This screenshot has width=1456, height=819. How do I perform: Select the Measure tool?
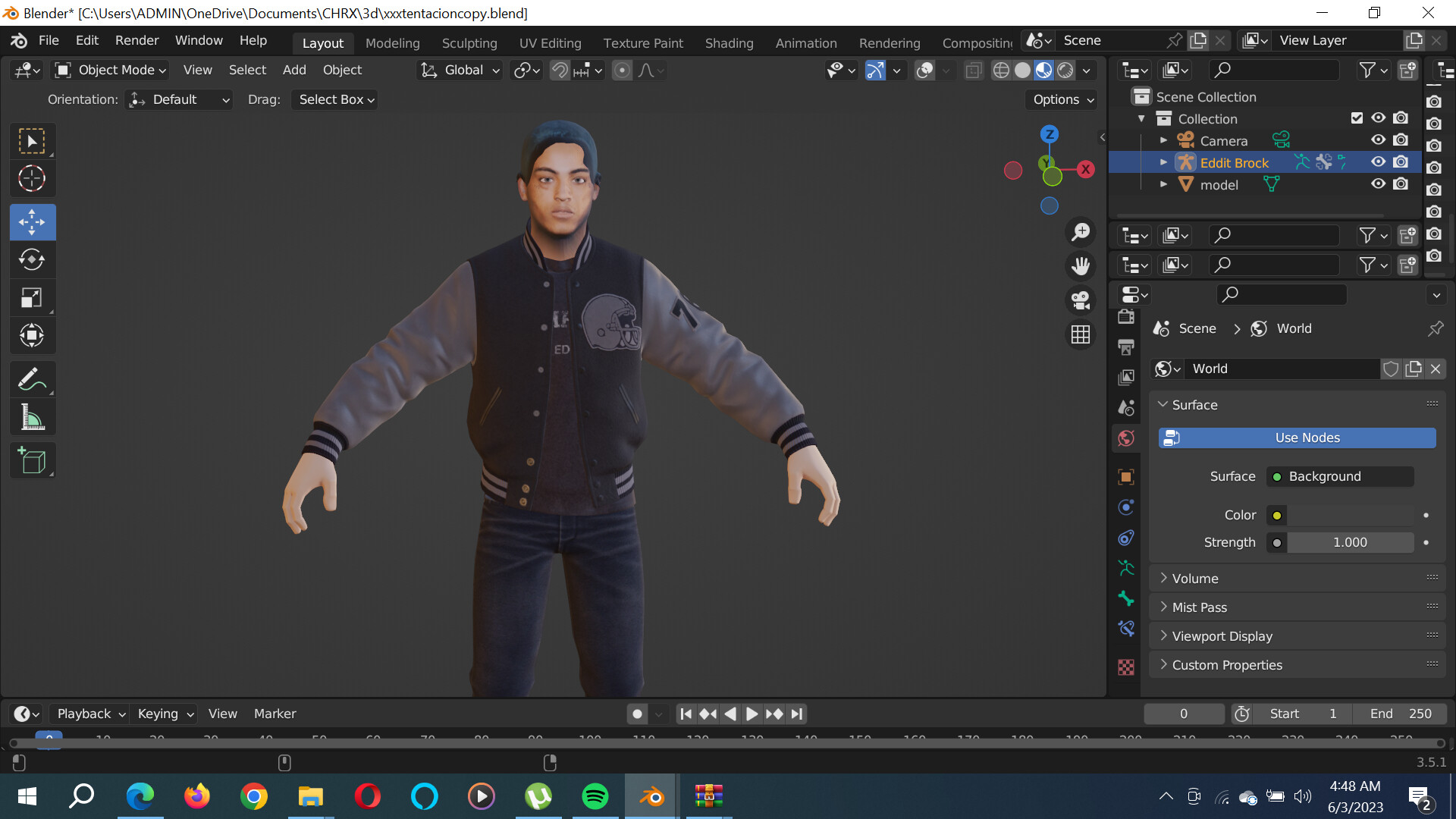(32, 416)
